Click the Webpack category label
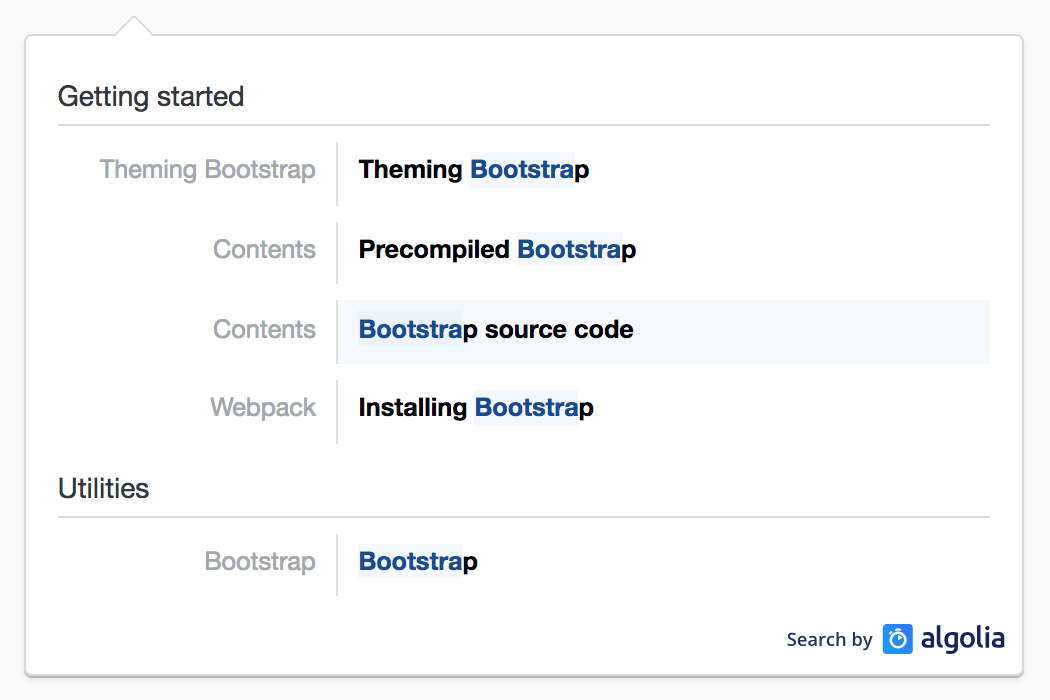Viewport: 1050px width, 700px height. (x=263, y=408)
